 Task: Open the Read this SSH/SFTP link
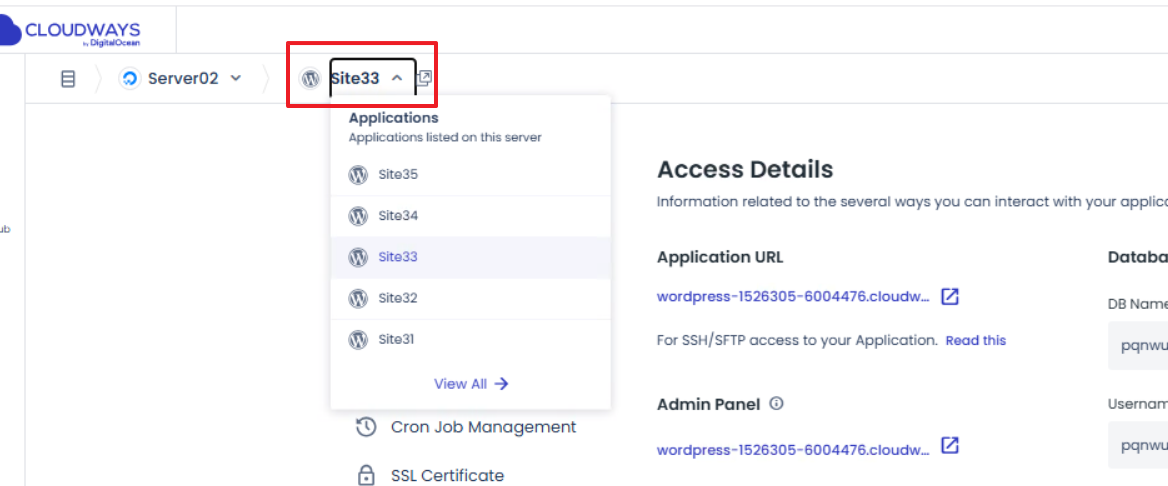pyautogui.click(x=975, y=341)
